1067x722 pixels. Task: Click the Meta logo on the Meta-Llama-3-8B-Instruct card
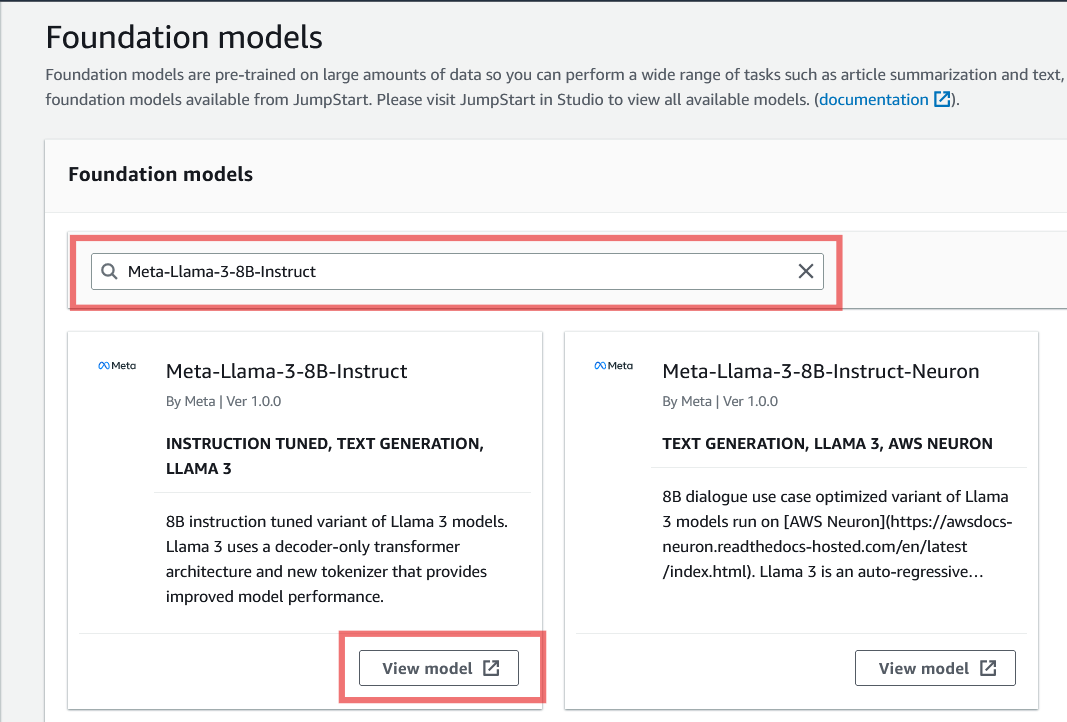117,366
